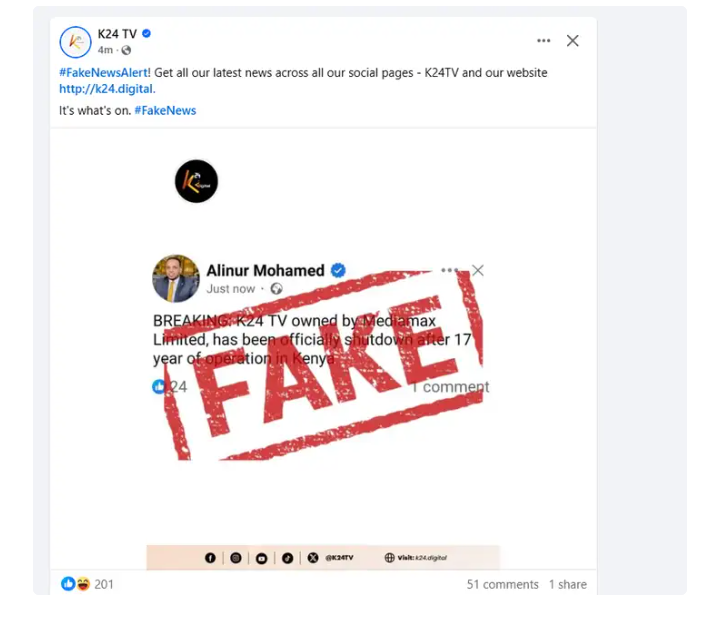This screenshot has width=720, height=617.
Task: Click the K24 TV profile avatar
Action: point(76,41)
